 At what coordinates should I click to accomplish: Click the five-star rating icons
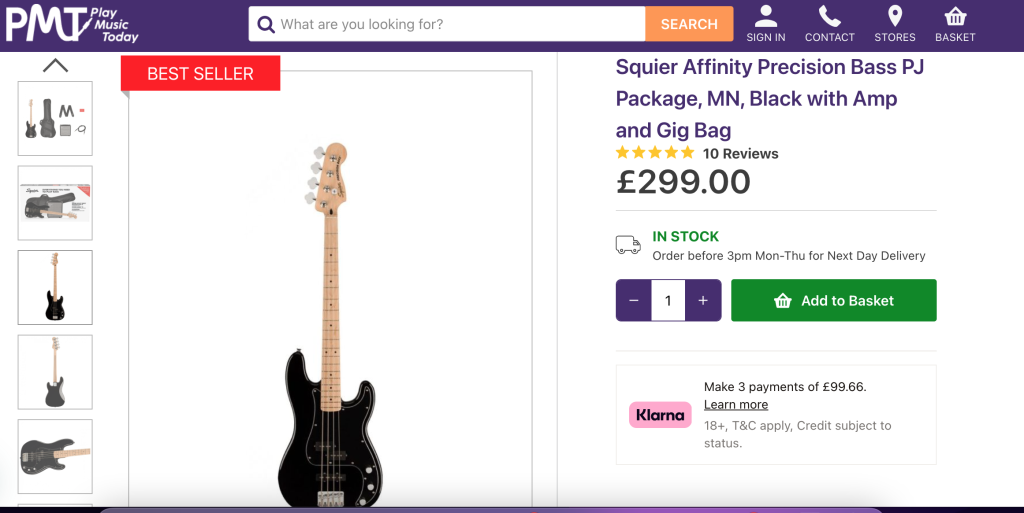tap(655, 153)
